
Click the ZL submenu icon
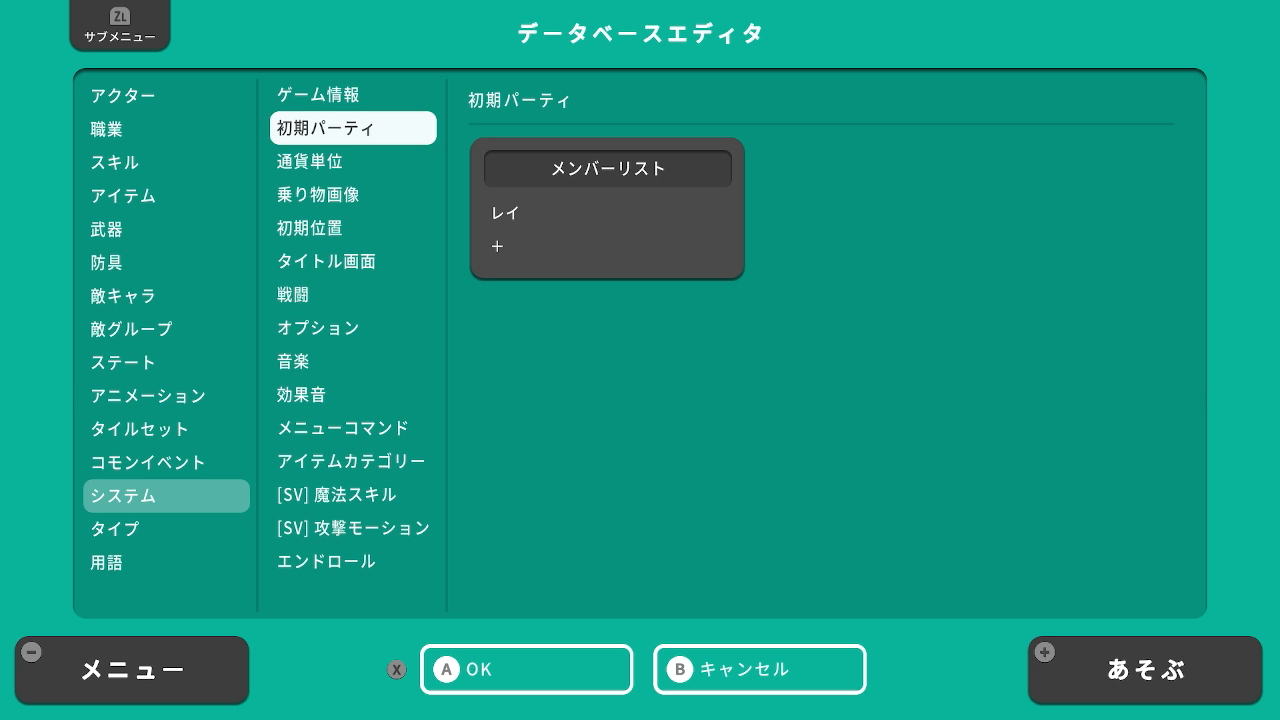pyautogui.click(x=120, y=16)
